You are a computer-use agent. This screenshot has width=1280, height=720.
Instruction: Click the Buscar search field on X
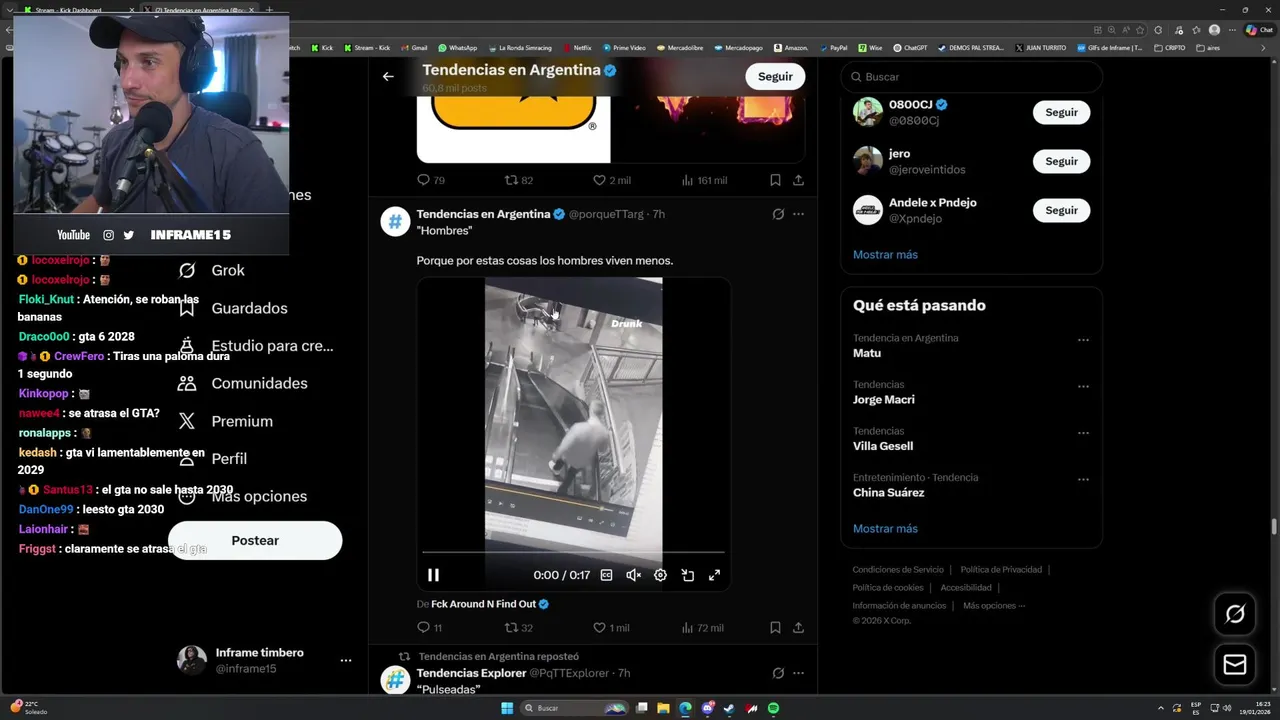coord(971,77)
